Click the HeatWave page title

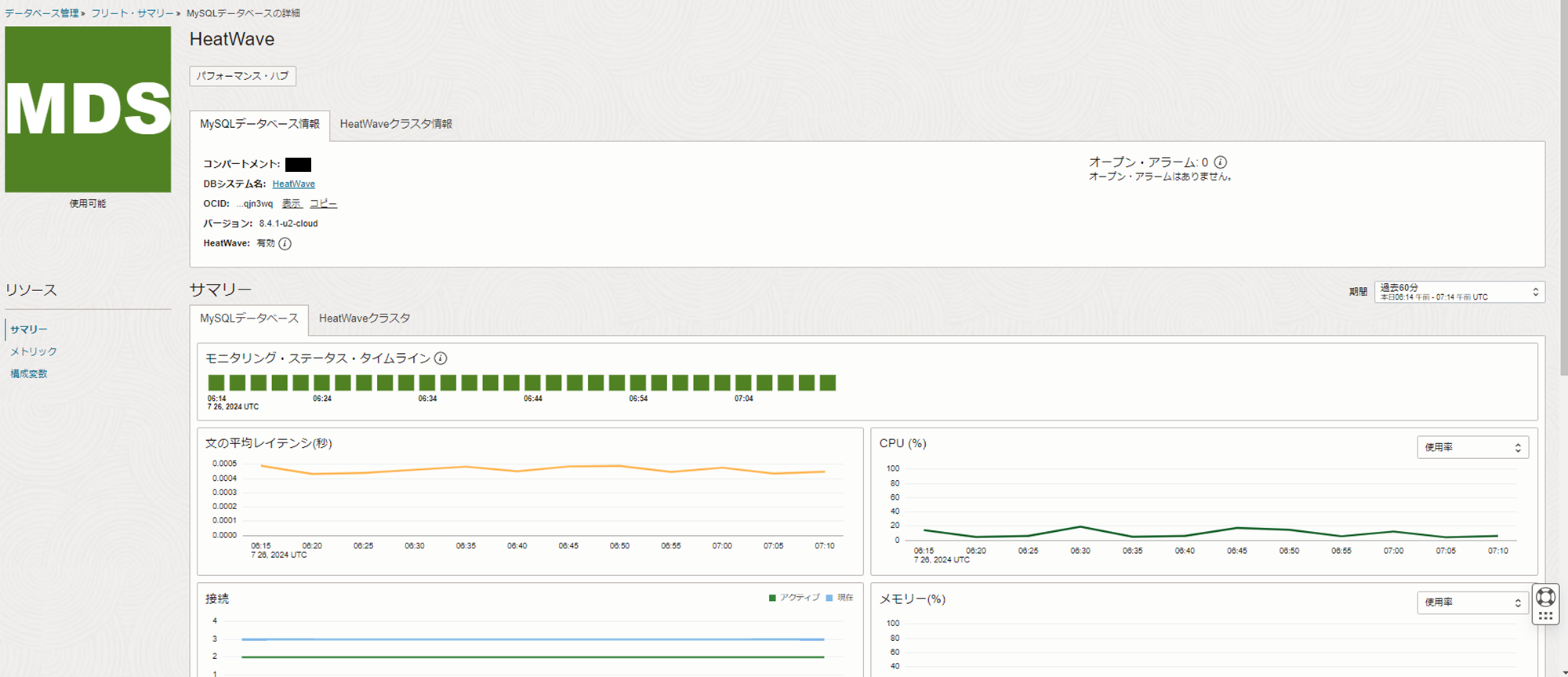tap(232, 39)
